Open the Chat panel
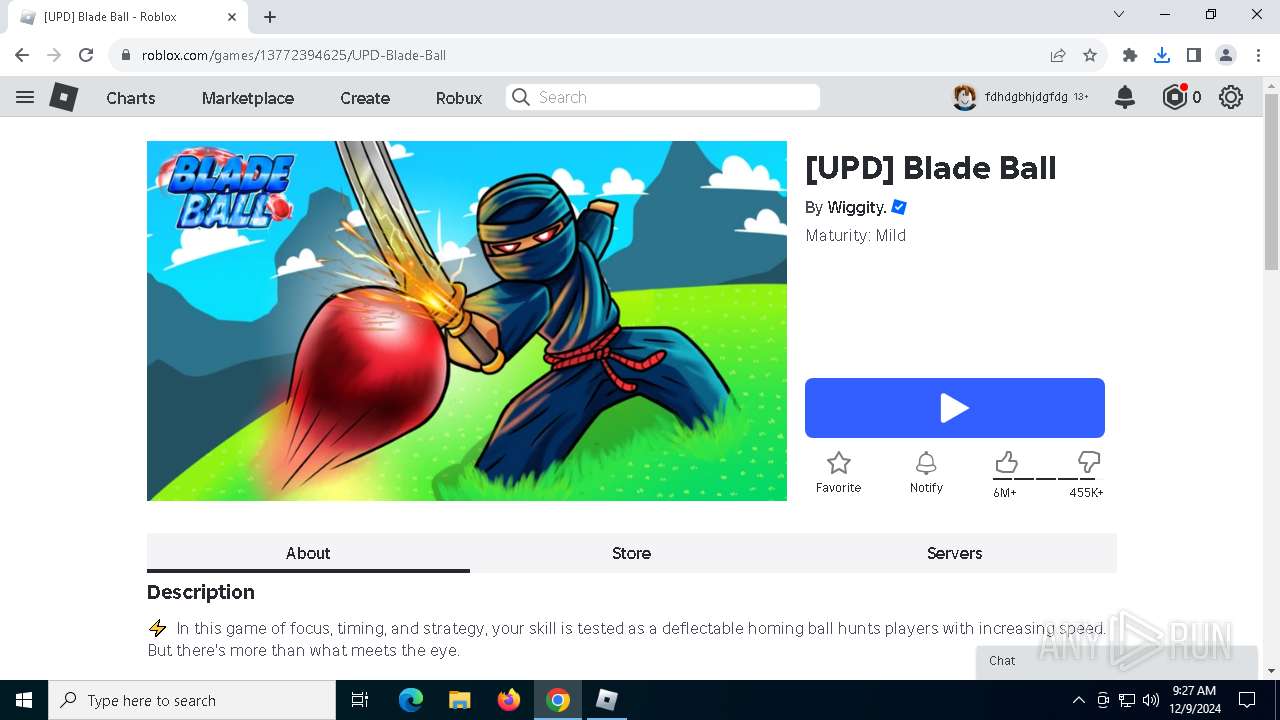Image resolution: width=1280 pixels, height=720 pixels. click(1117, 662)
